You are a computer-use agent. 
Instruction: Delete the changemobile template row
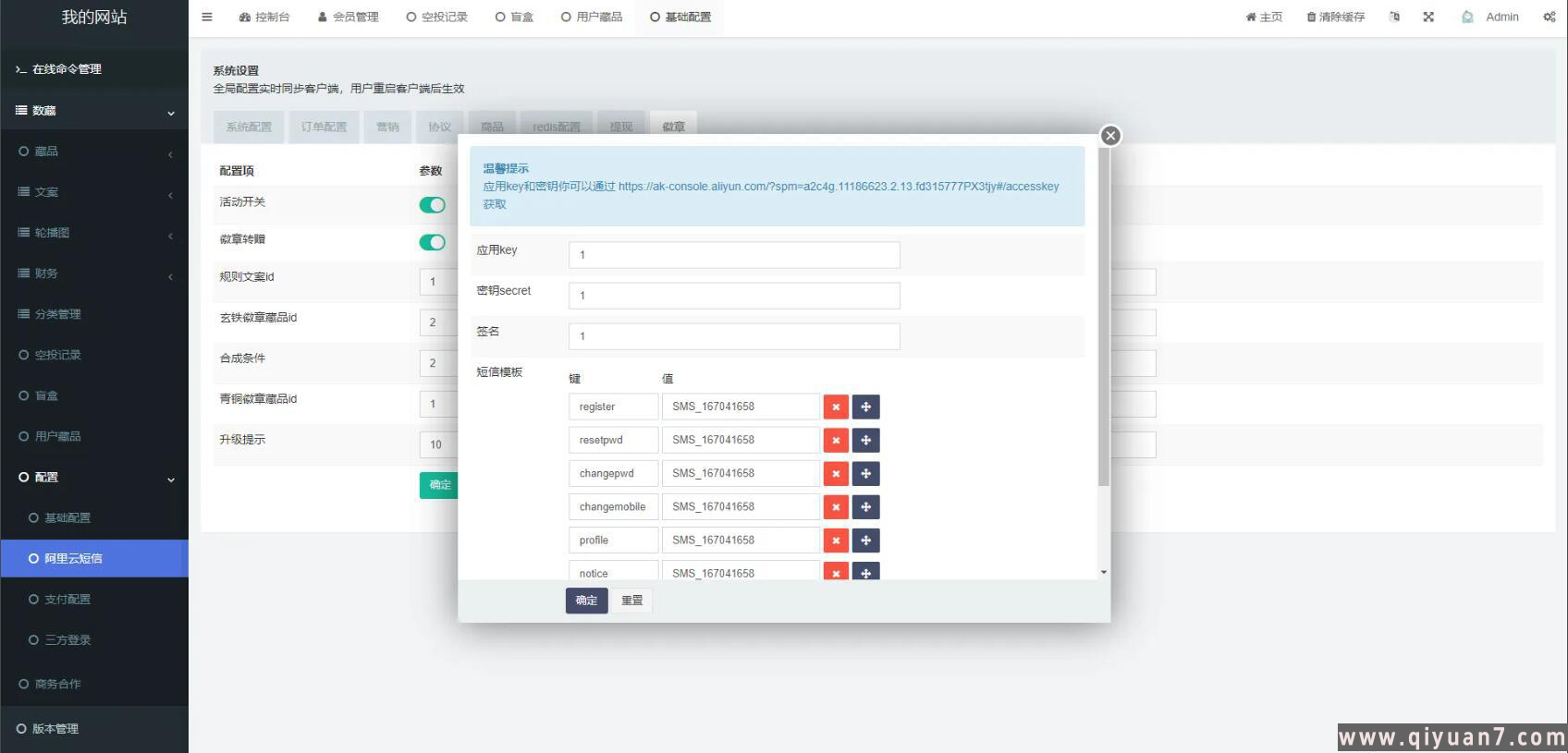click(836, 507)
